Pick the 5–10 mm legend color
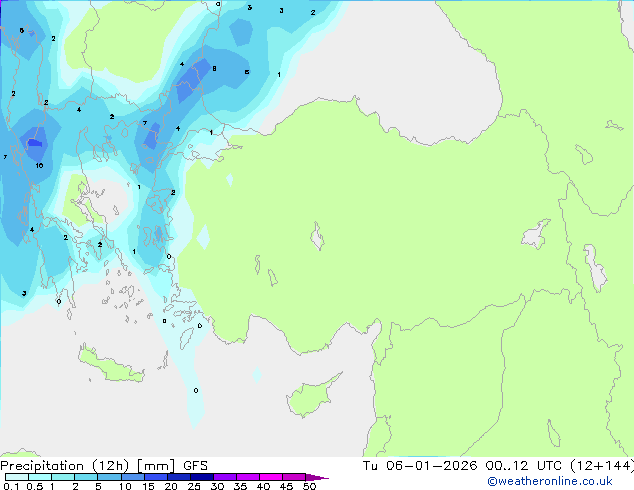 [109, 477]
